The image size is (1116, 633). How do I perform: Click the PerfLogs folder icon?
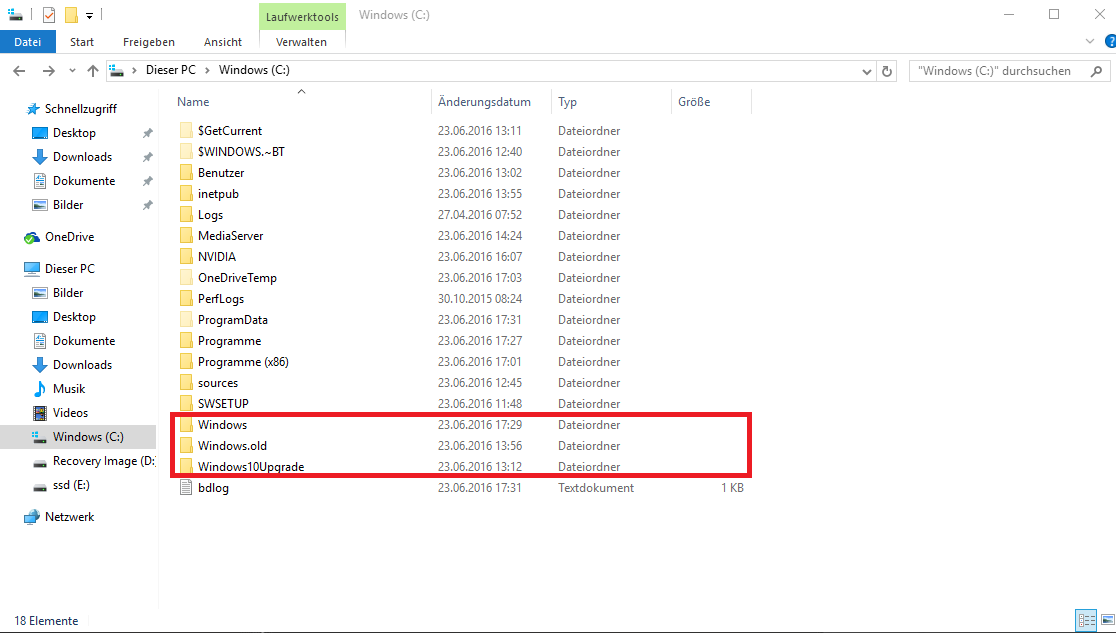pos(186,298)
